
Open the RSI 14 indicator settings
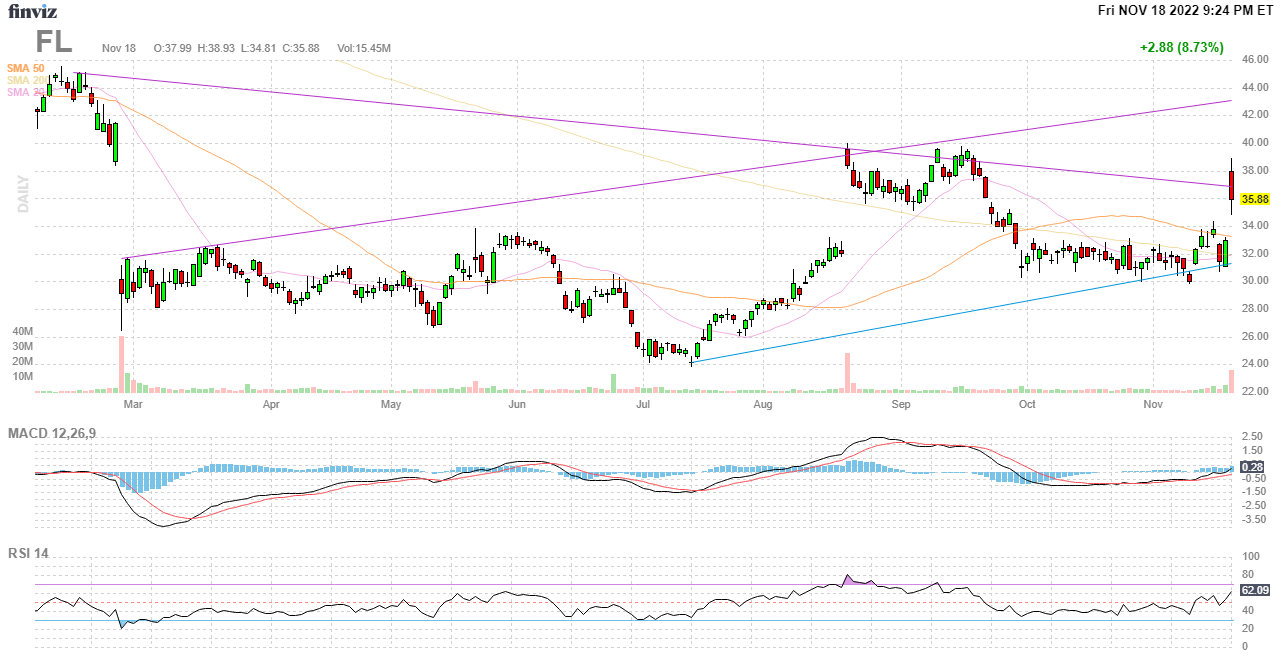coord(28,553)
